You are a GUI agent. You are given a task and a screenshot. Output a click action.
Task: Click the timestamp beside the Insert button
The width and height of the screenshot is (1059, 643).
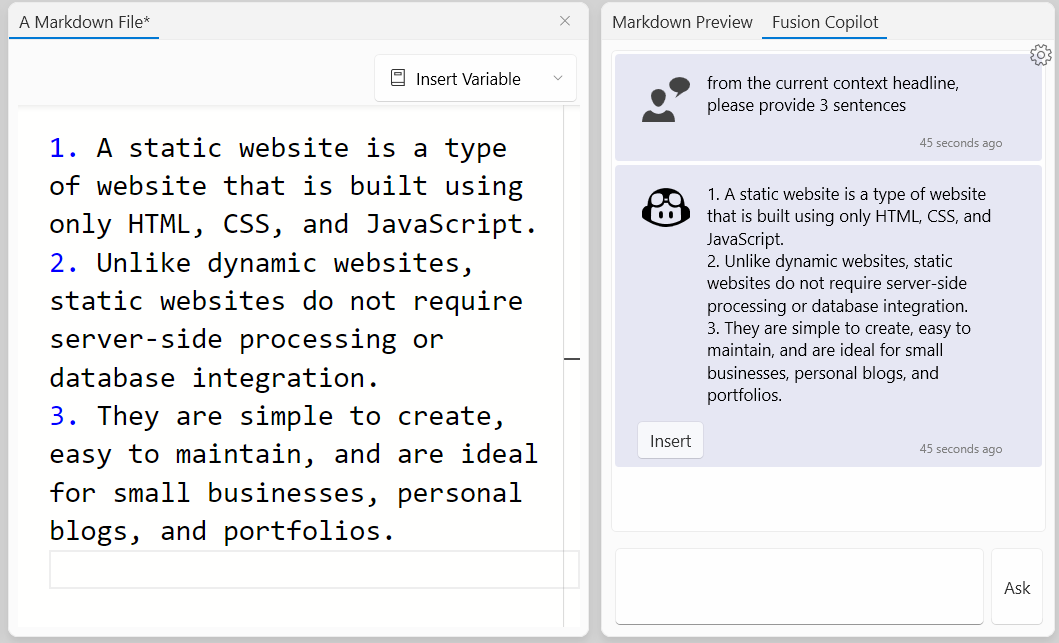coord(960,449)
